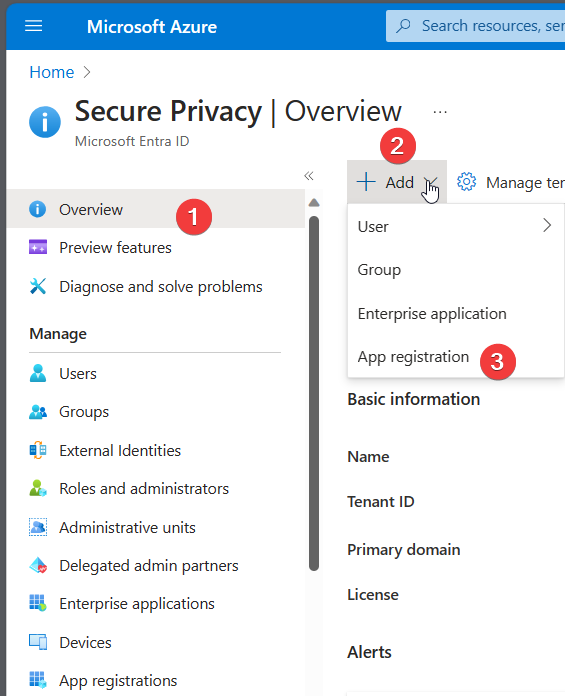The width and height of the screenshot is (565, 696).
Task: Click the Microsoft Azure title
Action: pos(152,27)
